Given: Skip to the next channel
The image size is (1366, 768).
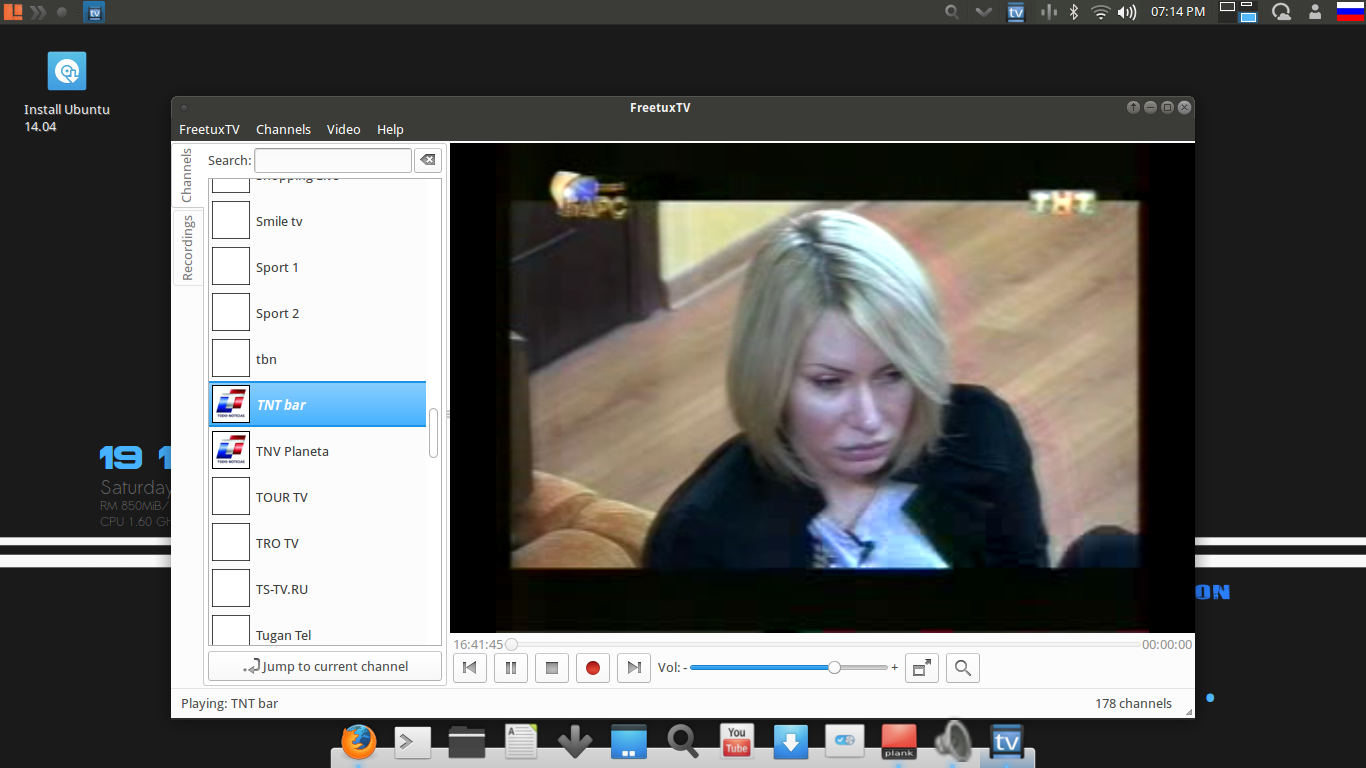Looking at the screenshot, I should coord(633,668).
